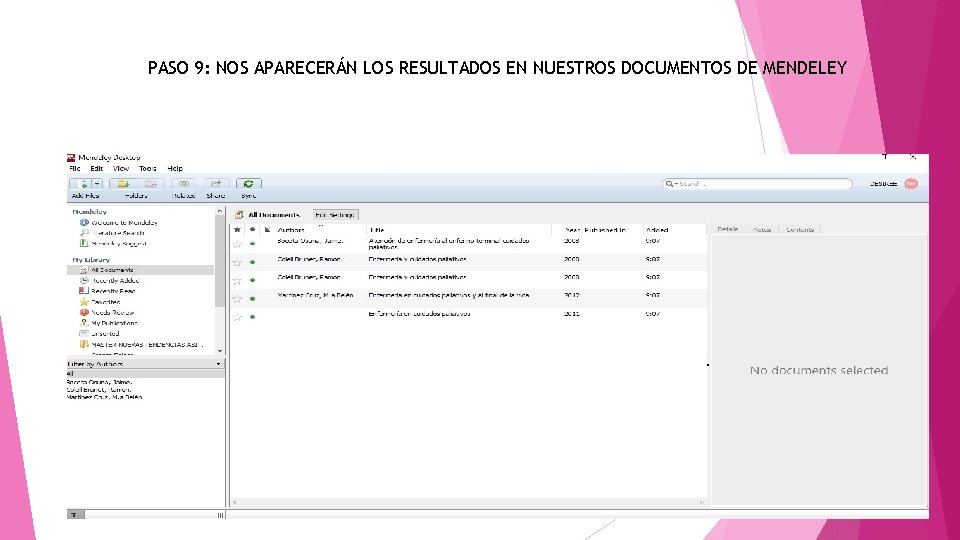Click the filter funnel icon at bottom left
This screenshot has height=540, width=960.
(x=75, y=515)
